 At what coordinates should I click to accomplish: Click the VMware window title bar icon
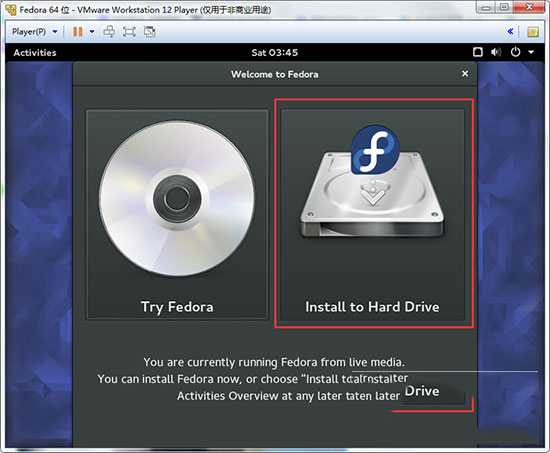11,9
